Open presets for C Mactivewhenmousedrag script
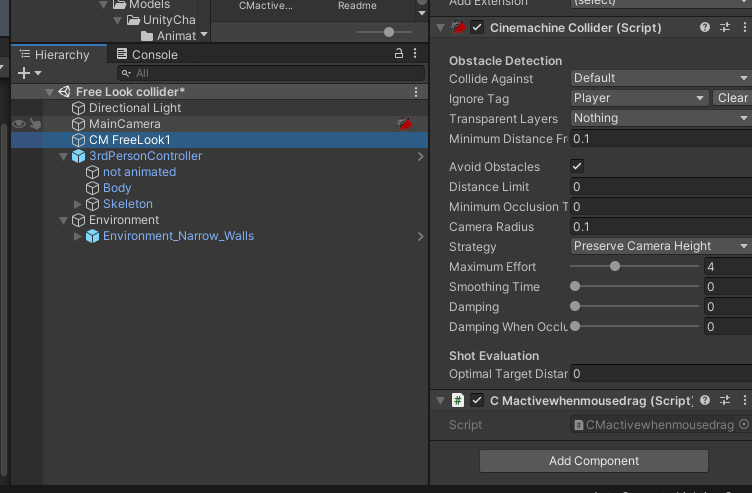Image resolution: width=752 pixels, height=493 pixels. (725, 400)
